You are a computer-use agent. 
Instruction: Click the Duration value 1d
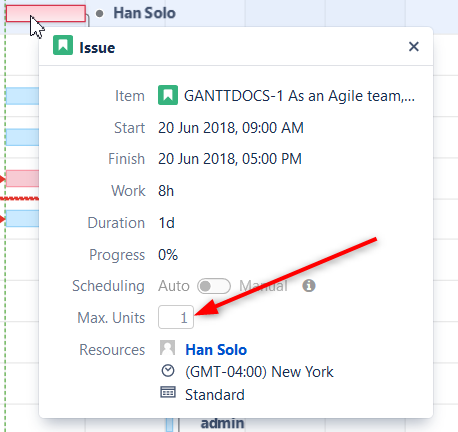tap(166, 223)
